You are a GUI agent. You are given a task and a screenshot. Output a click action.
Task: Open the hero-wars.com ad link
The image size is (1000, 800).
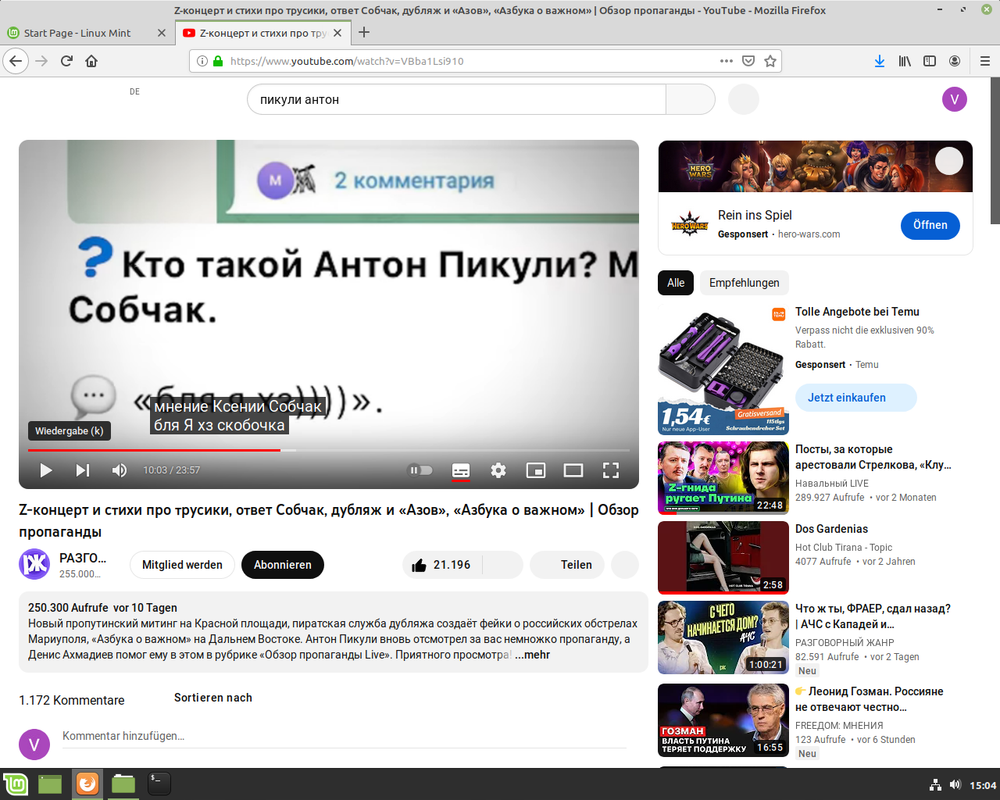click(x=809, y=234)
